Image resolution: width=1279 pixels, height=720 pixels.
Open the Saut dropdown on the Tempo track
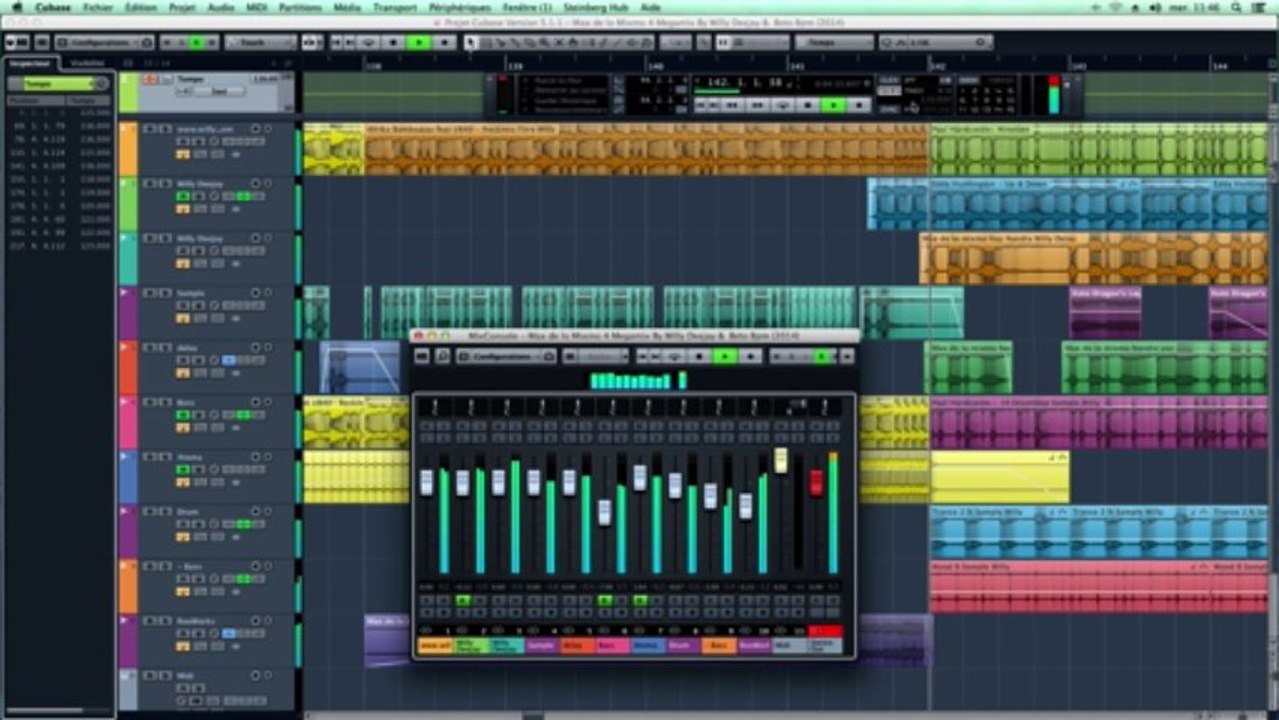pos(218,91)
